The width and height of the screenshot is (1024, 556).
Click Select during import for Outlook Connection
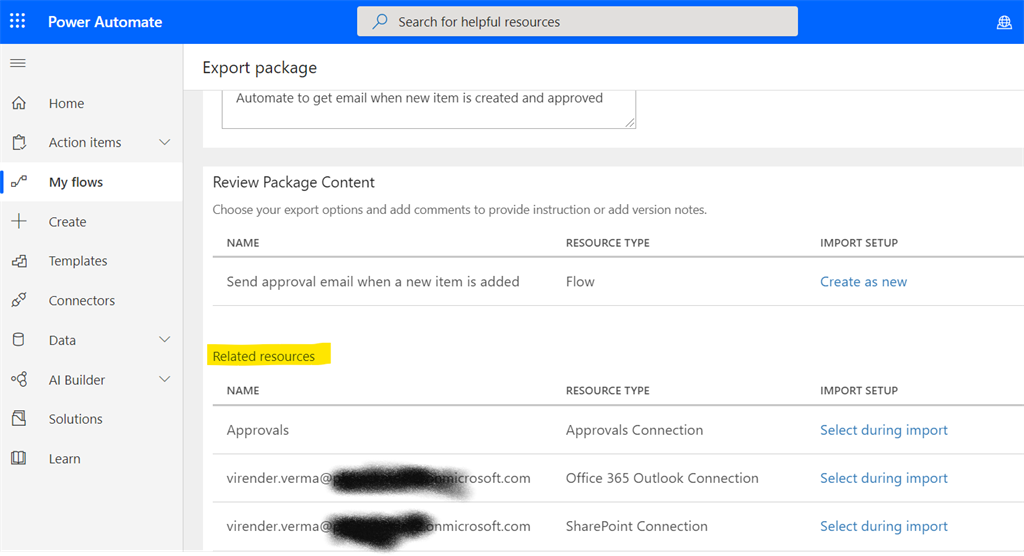884,478
